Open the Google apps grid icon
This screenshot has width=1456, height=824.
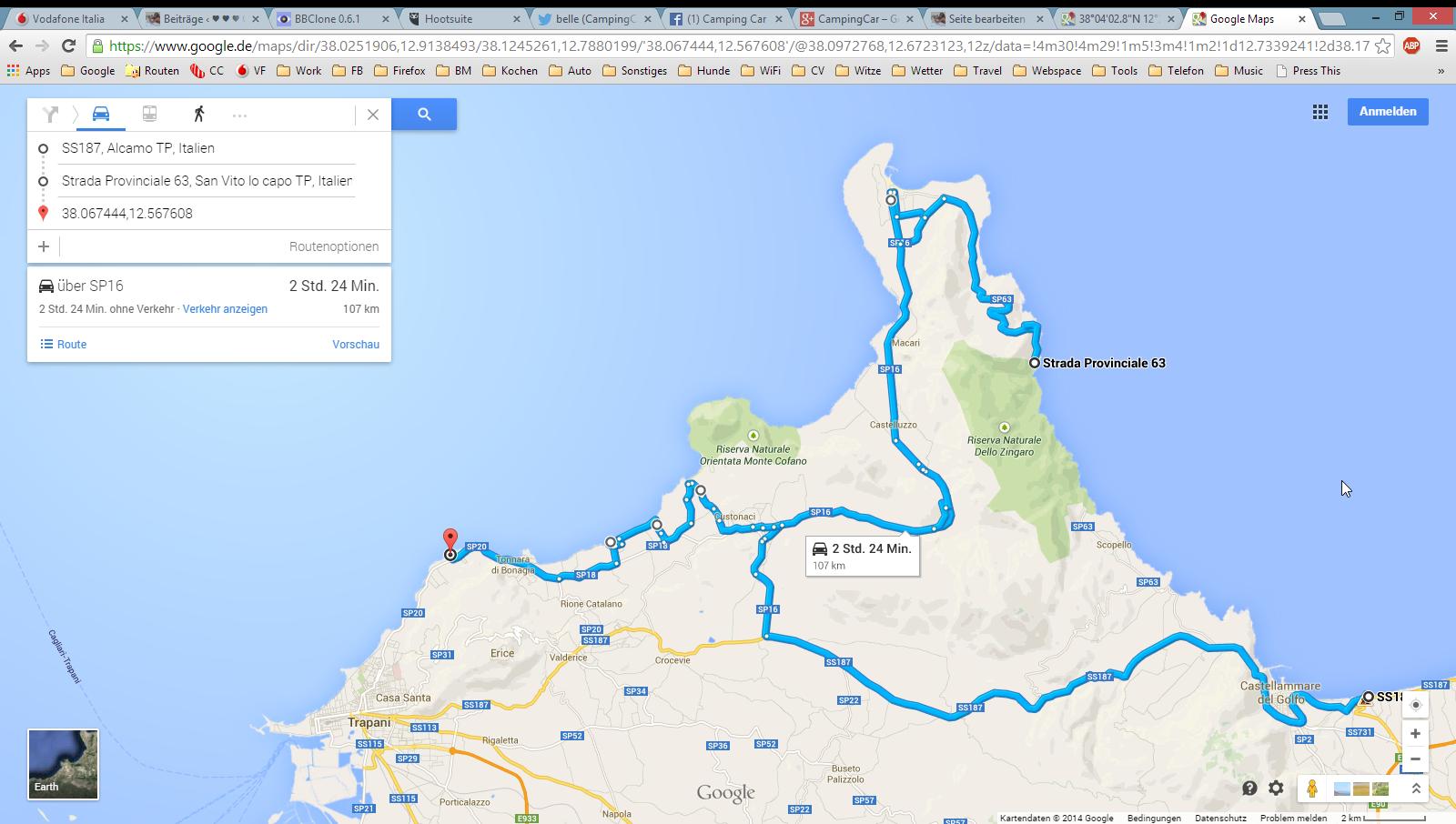click(x=1319, y=112)
